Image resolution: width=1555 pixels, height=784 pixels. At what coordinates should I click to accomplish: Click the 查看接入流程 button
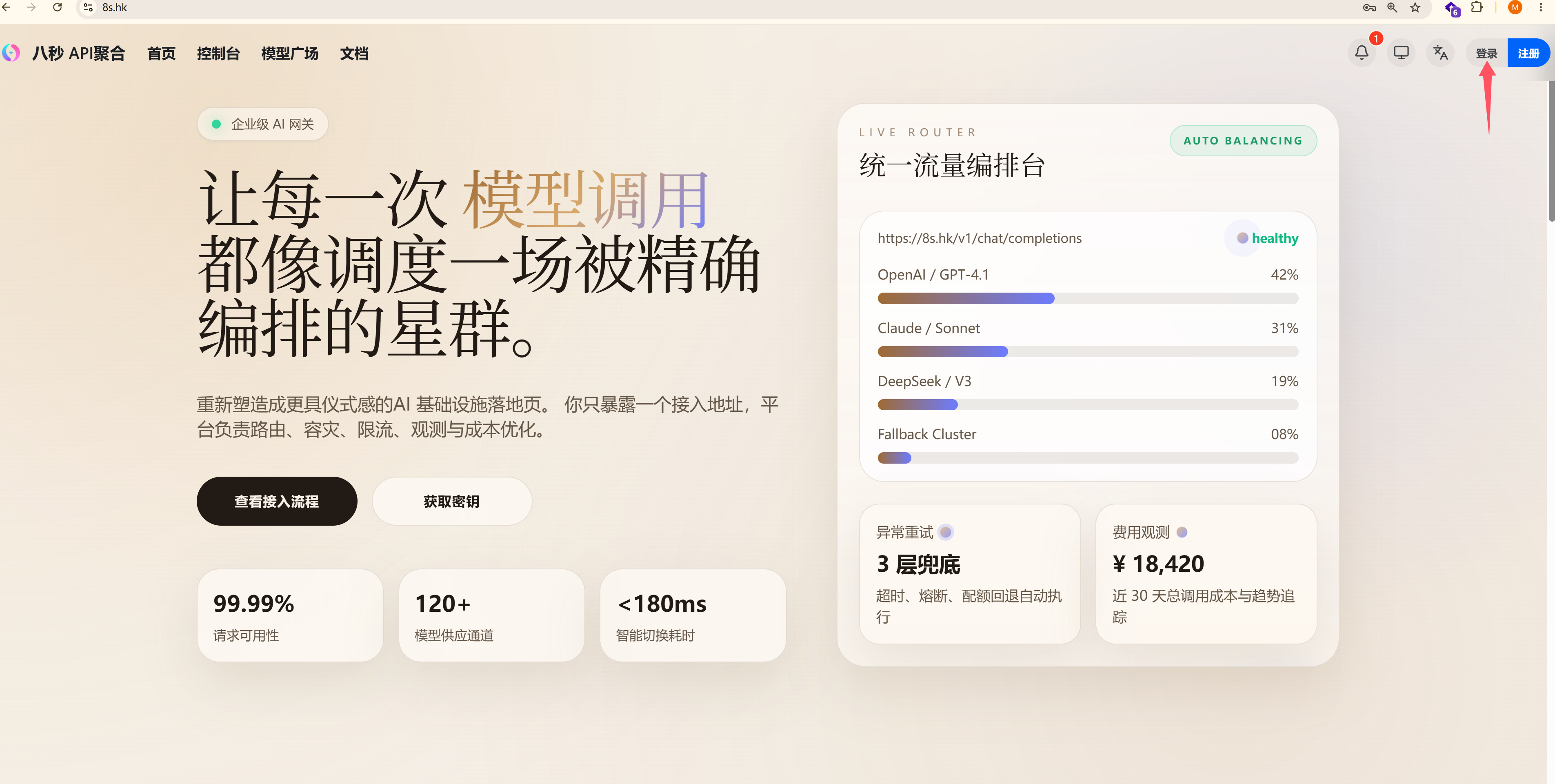coord(276,501)
